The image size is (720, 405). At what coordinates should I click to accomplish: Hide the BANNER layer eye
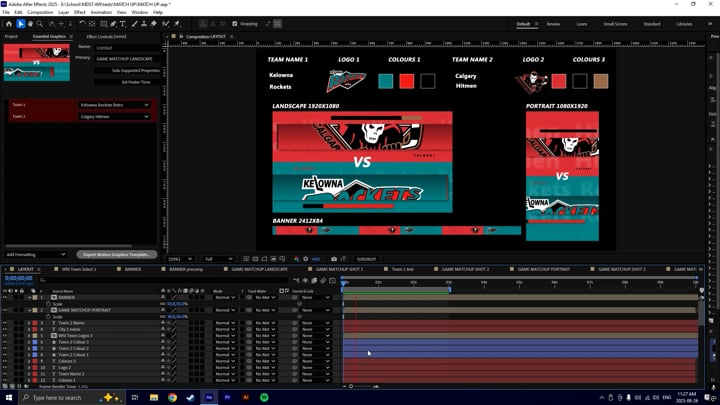click(5, 298)
